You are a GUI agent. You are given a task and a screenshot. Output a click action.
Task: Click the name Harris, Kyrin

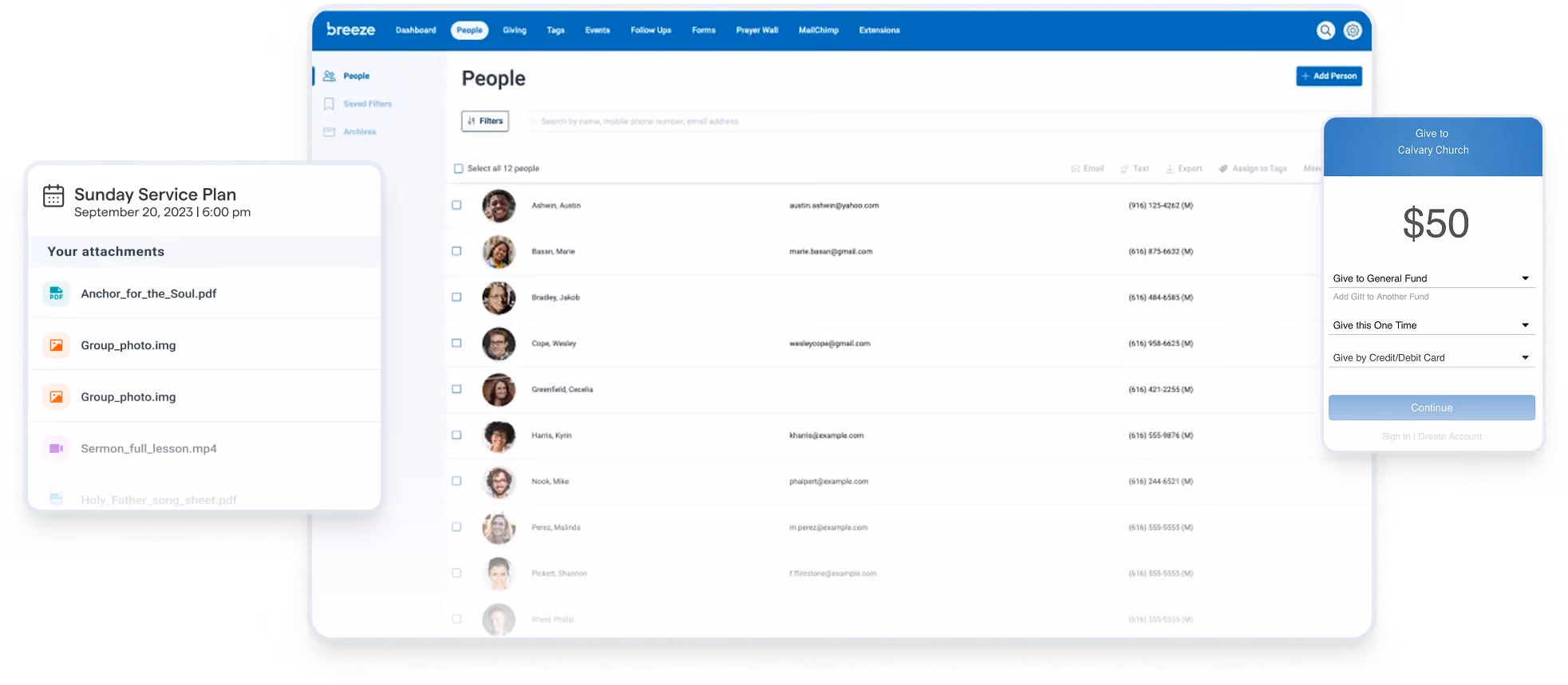(551, 435)
